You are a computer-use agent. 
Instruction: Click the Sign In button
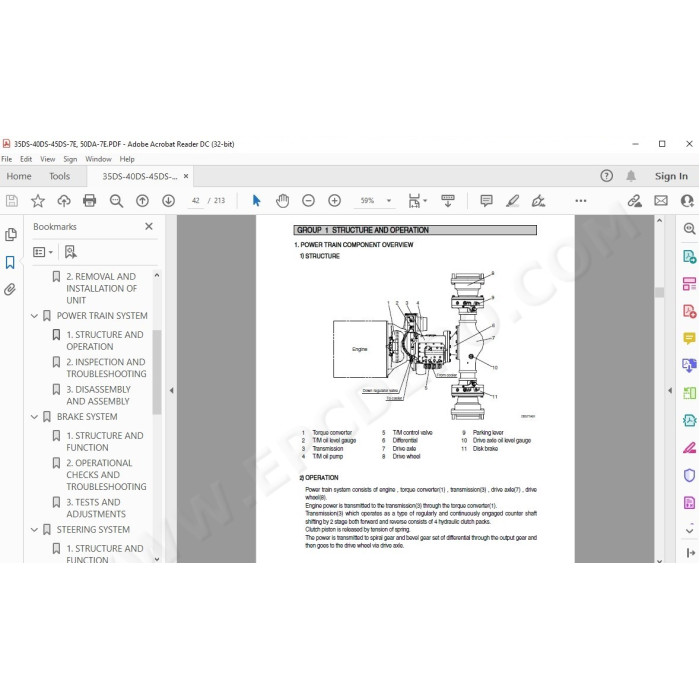tap(671, 176)
